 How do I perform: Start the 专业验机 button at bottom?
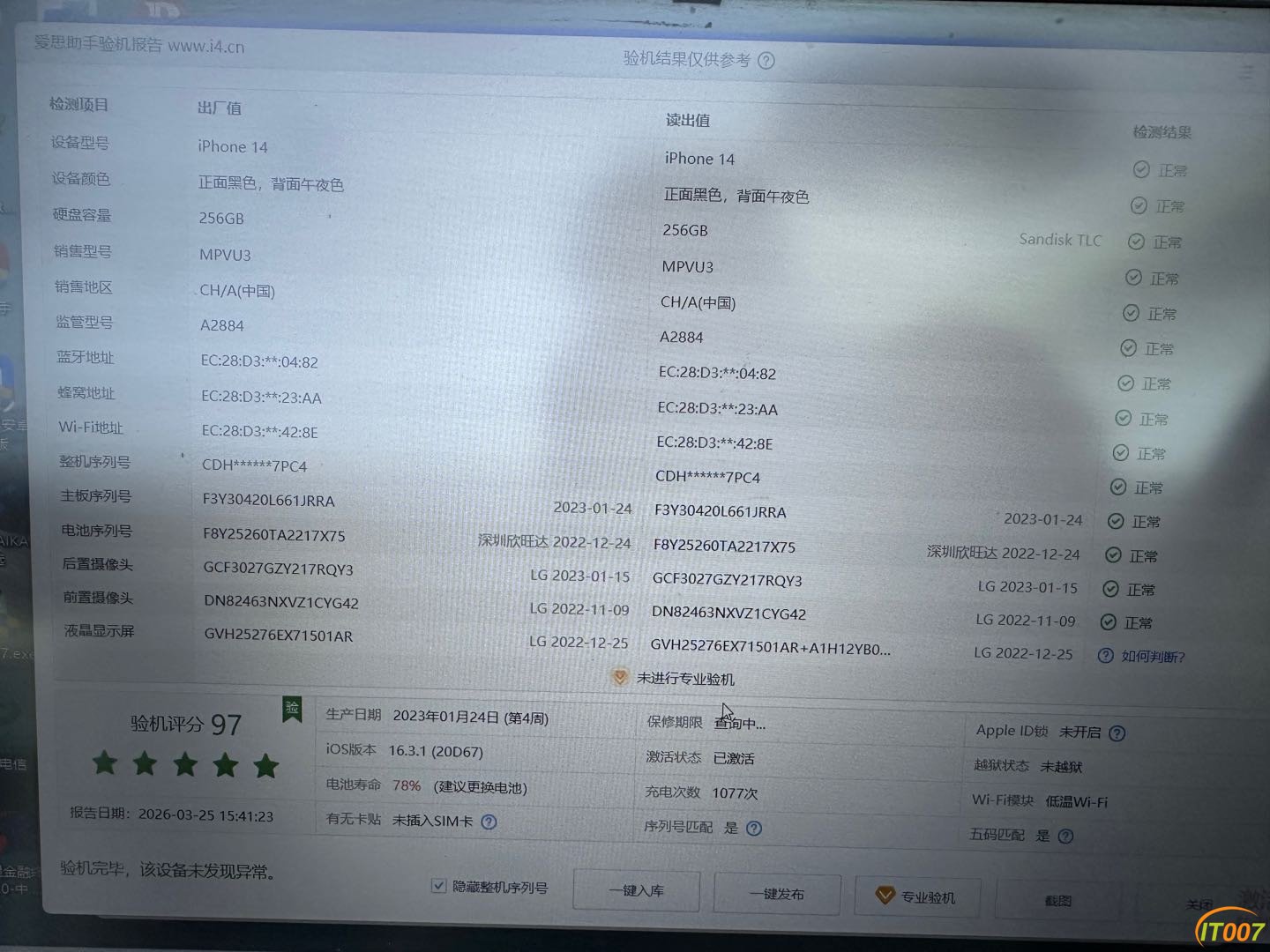tap(916, 896)
